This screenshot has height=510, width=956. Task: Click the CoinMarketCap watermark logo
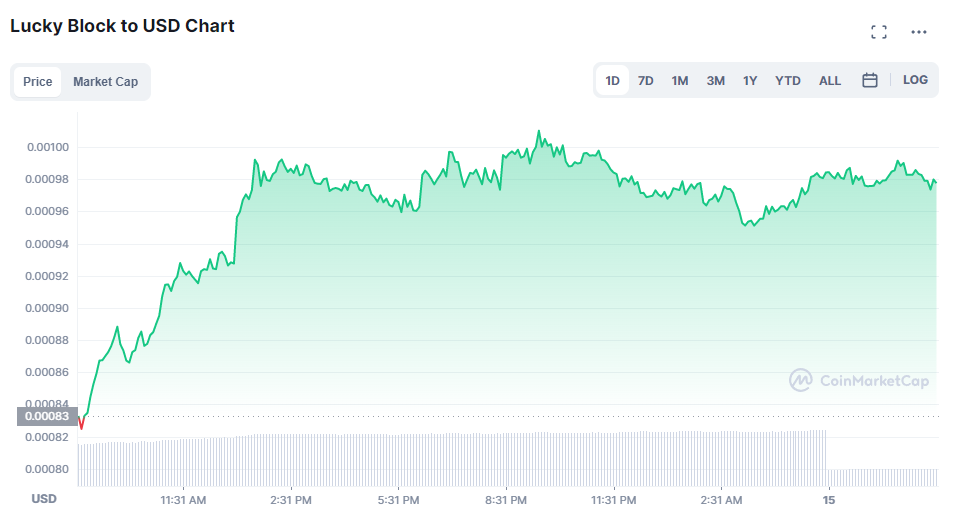859,380
